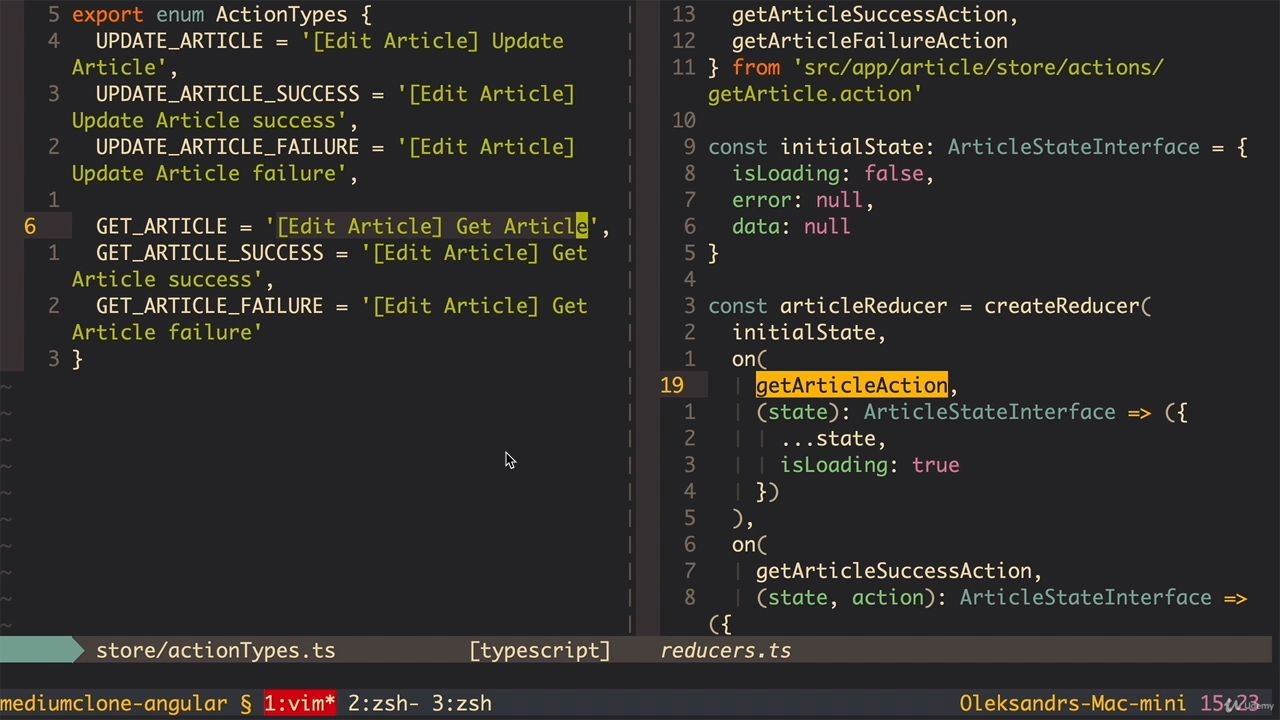Click the yellow cursor block after Get Article
1280x720 pixels.
click(x=581, y=226)
